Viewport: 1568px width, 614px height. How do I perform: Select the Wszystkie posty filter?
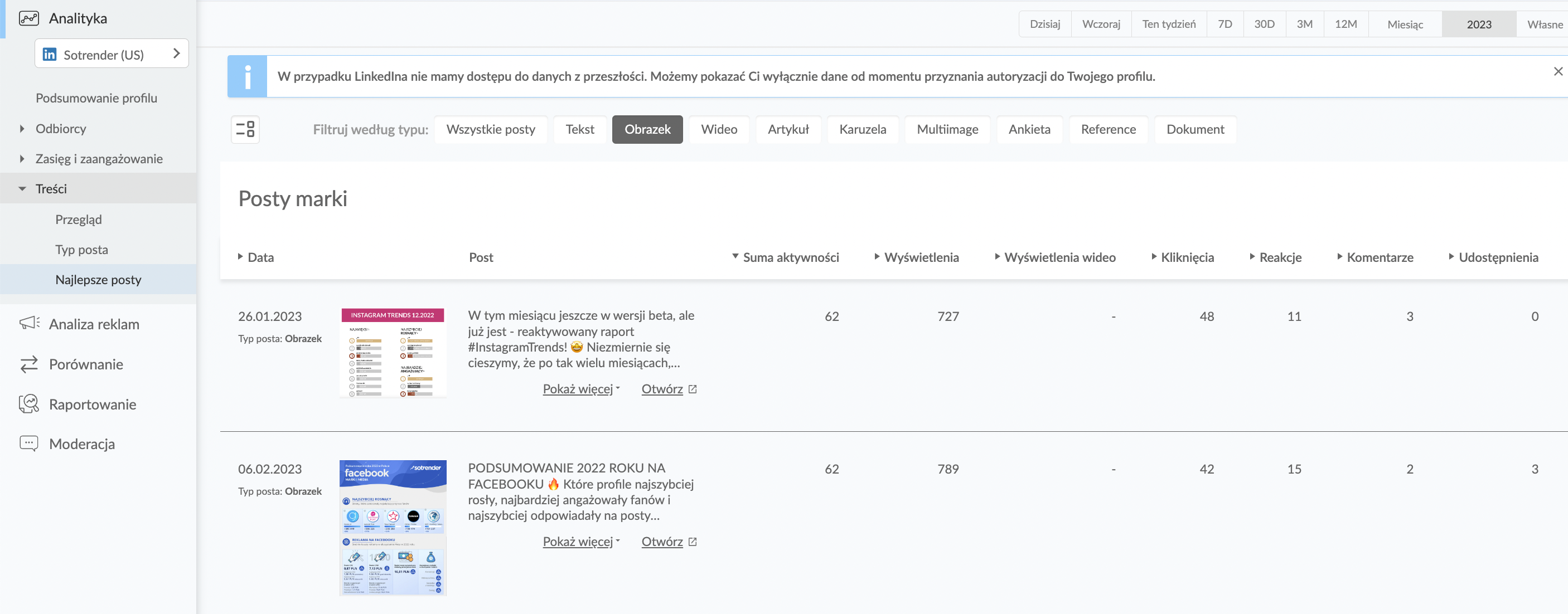coord(490,129)
